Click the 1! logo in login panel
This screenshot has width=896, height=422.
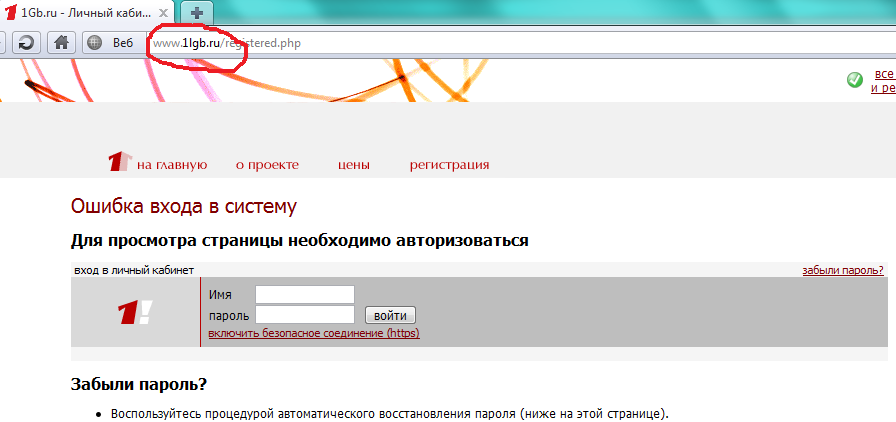pos(135,311)
